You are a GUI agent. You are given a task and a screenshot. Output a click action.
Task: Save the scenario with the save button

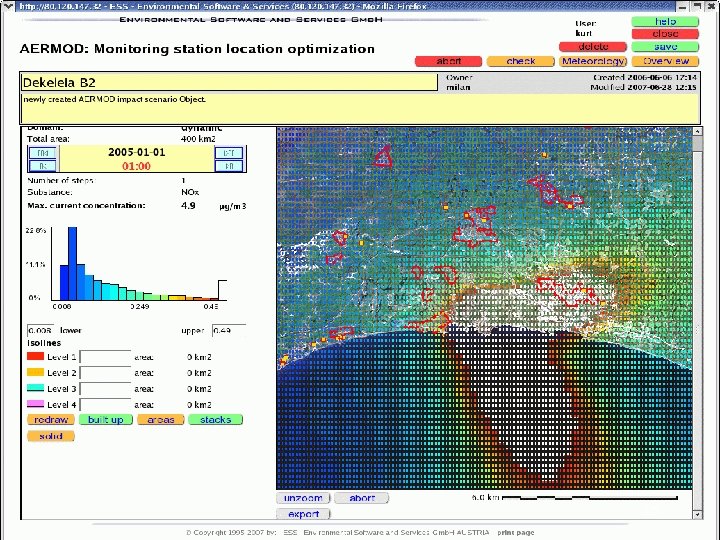point(665,47)
